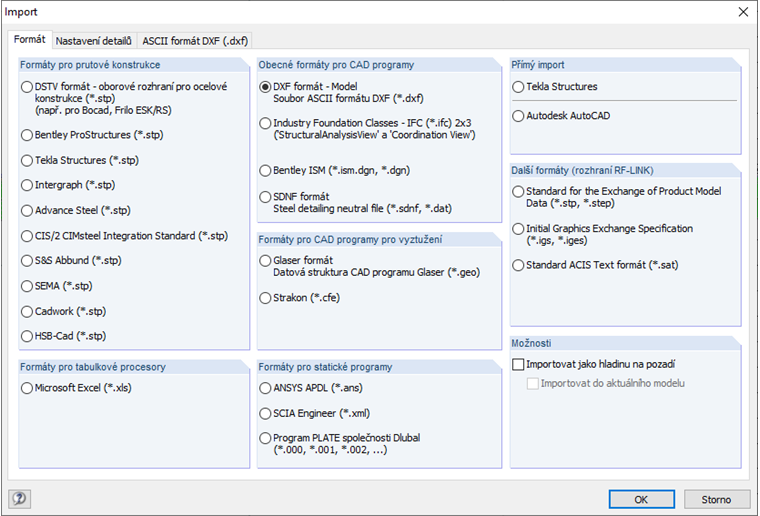Screen dimensions: 760x516
Task: Open the Formát tab
Action: (29, 40)
